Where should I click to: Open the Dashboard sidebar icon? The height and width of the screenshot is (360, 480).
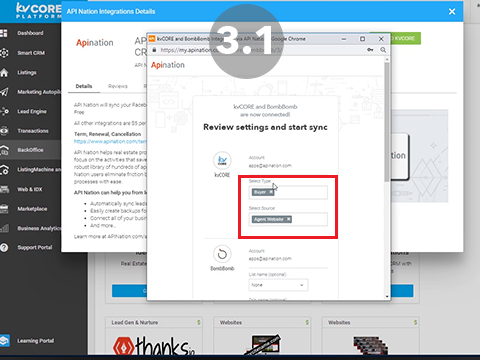click(4, 33)
